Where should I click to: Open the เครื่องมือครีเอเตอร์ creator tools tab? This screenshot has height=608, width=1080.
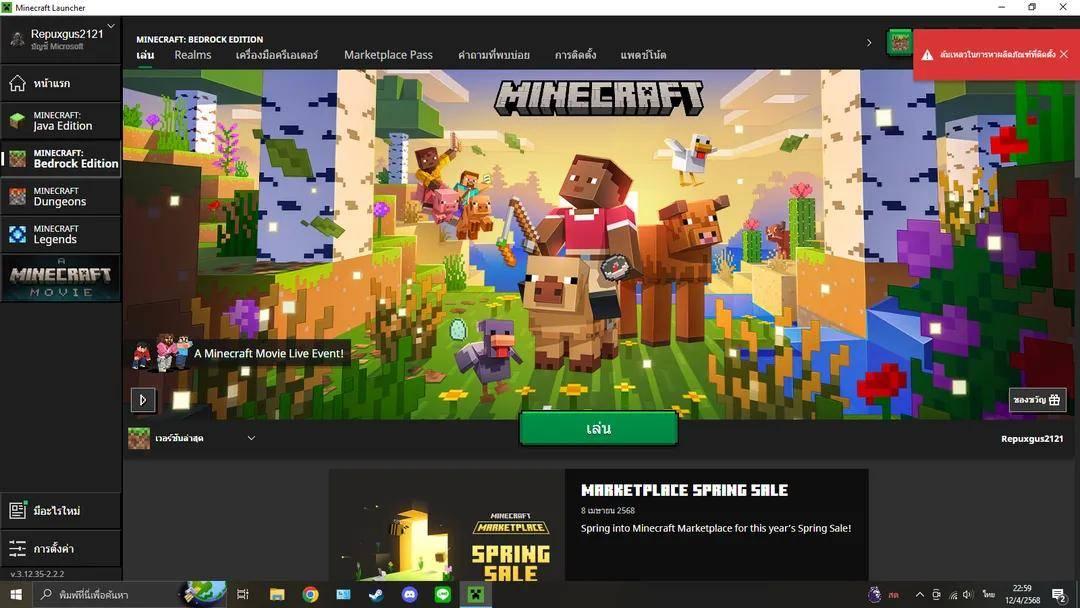(277, 55)
